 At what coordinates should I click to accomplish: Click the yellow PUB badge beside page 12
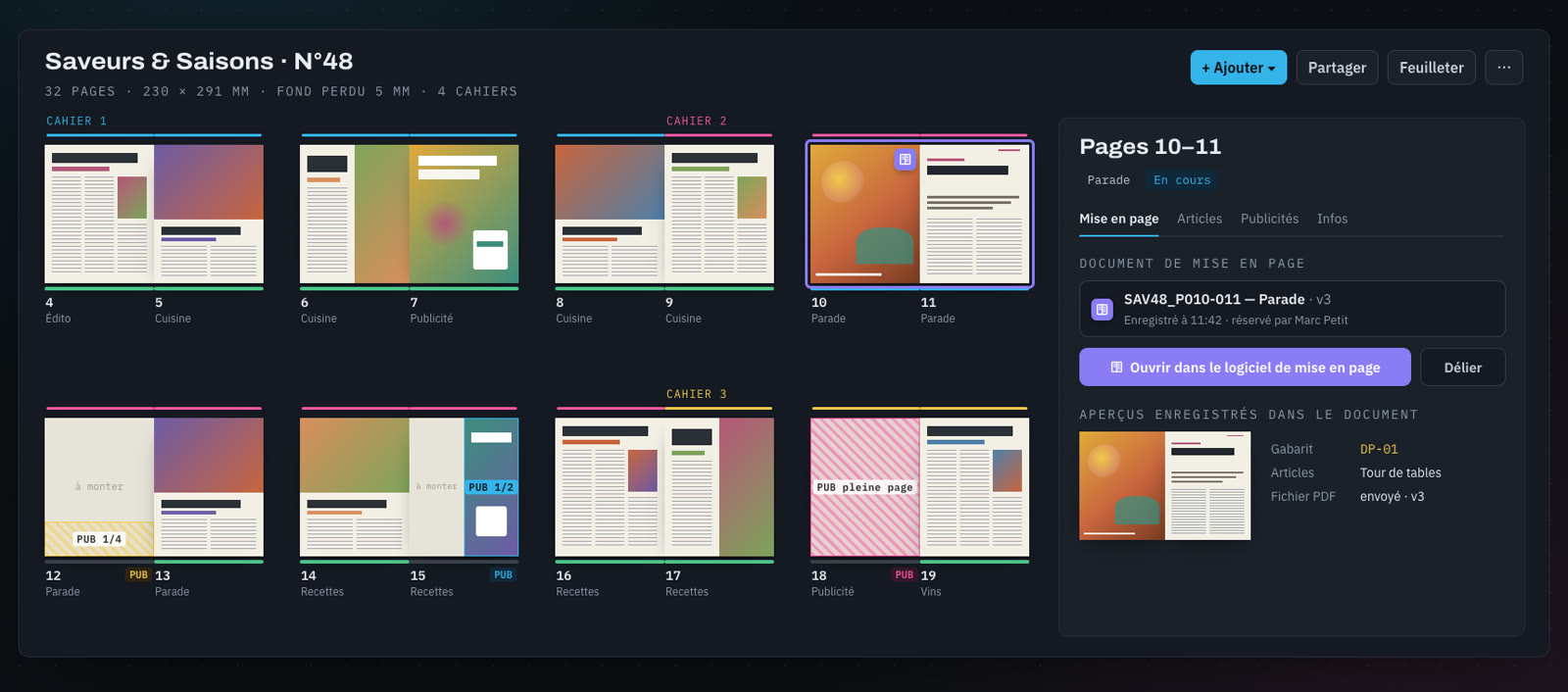[138, 575]
